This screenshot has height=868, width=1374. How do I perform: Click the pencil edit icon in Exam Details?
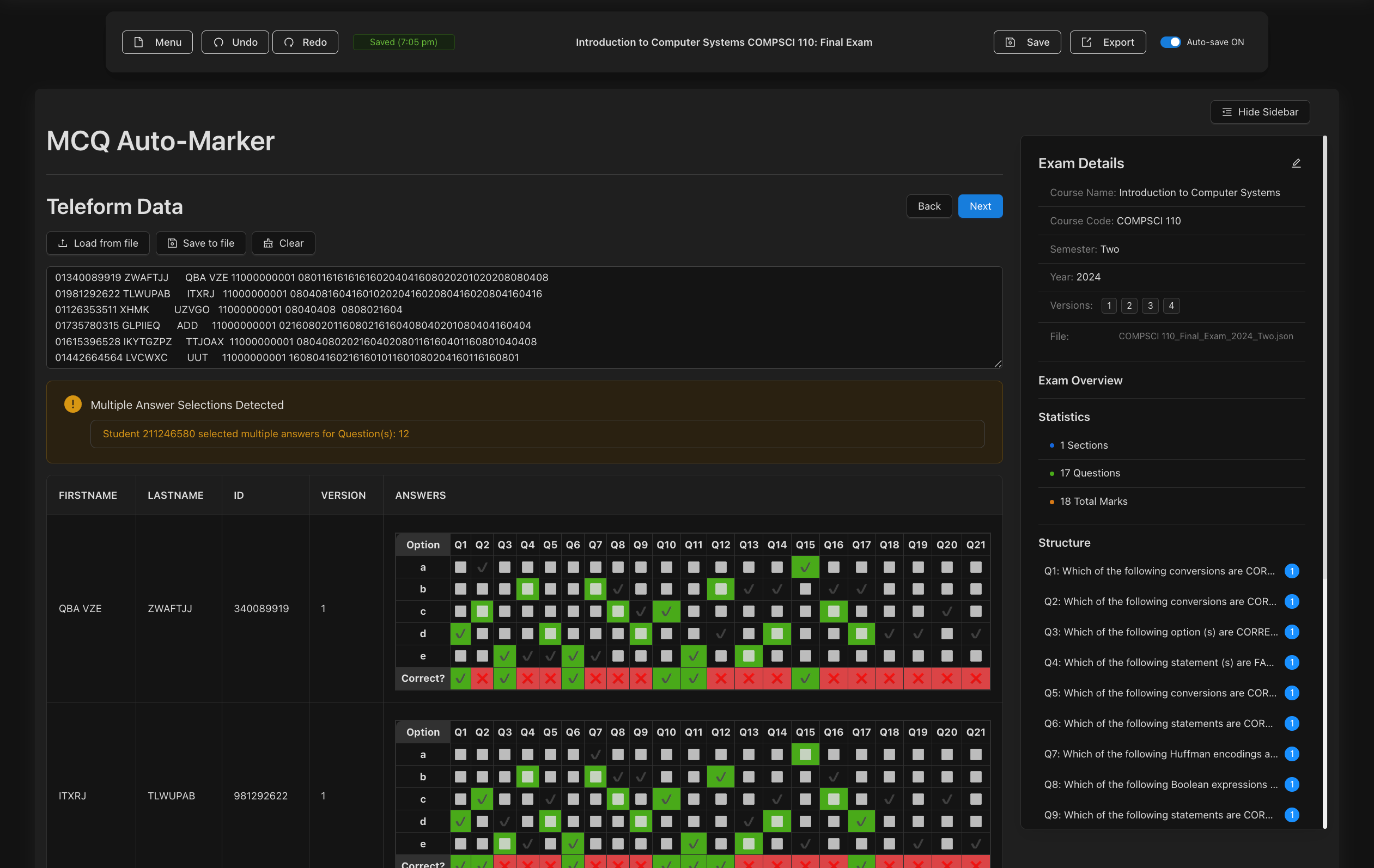pyautogui.click(x=1296, y=163)
